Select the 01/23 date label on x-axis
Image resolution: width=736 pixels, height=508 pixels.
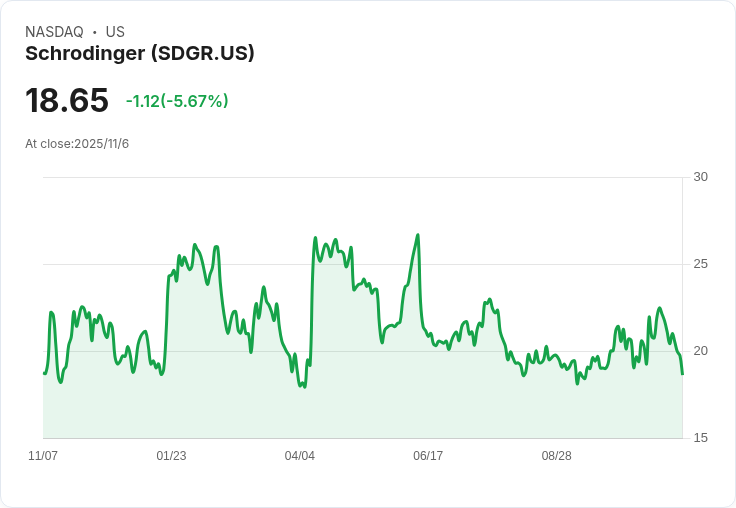(x=171, y=455)
